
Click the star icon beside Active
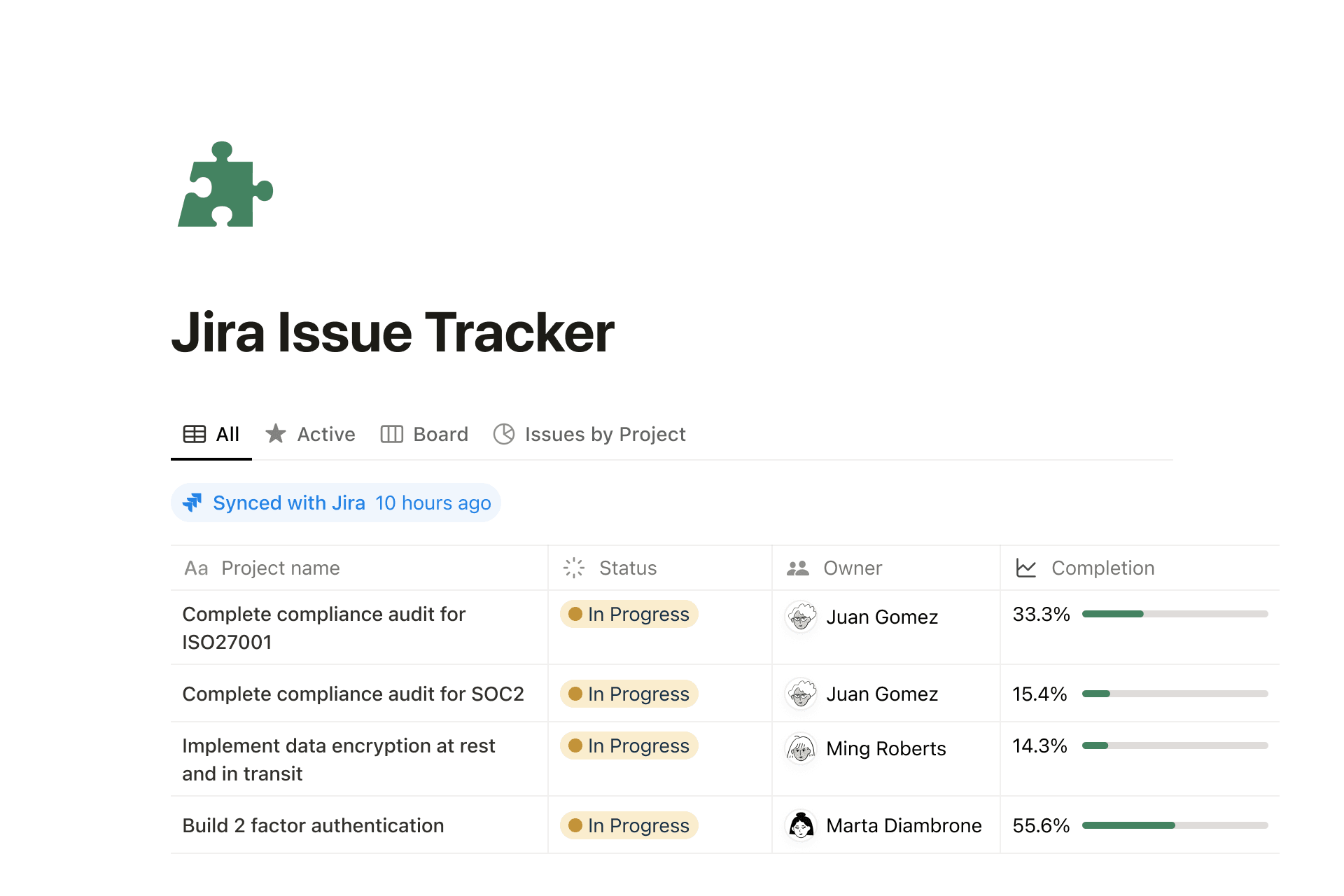point(276,434)
